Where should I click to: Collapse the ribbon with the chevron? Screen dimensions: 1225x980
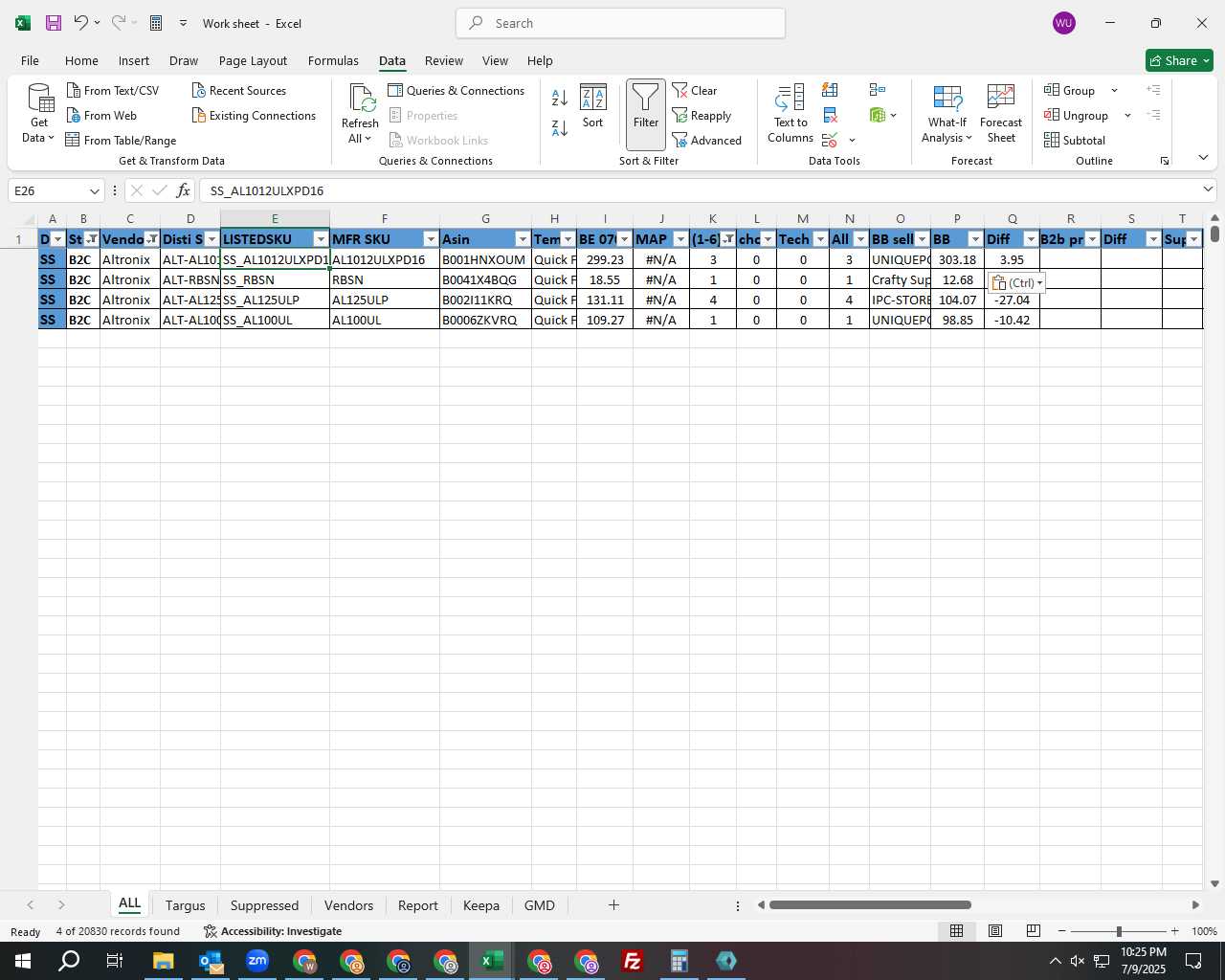(x=1203, y=158)
